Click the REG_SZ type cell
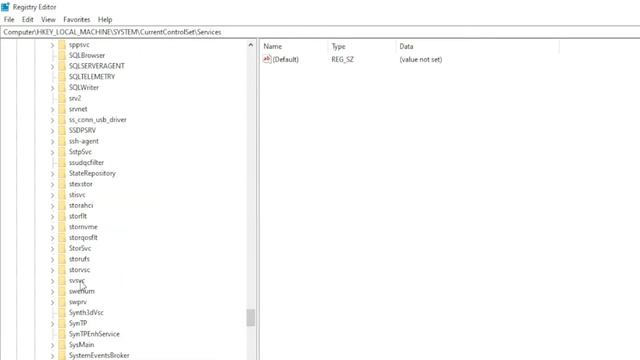The height and width of the screenshot is (360, 640). pyautogui.click(x=342, y=60)
